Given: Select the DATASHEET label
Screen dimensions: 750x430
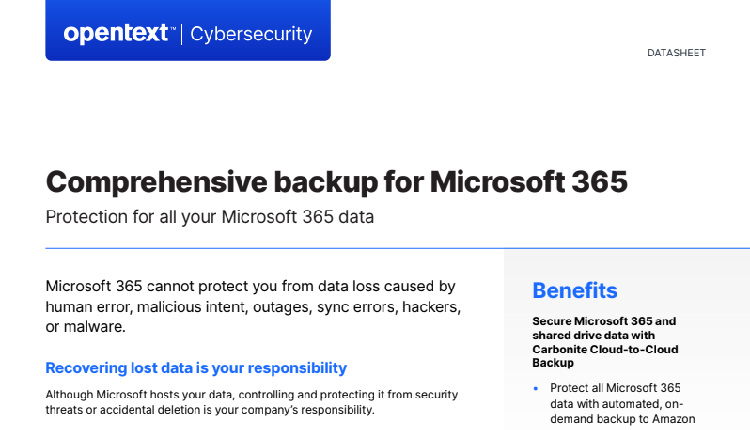Looking at the screenshot, I should pyautogui.click(x=676, y=53).
